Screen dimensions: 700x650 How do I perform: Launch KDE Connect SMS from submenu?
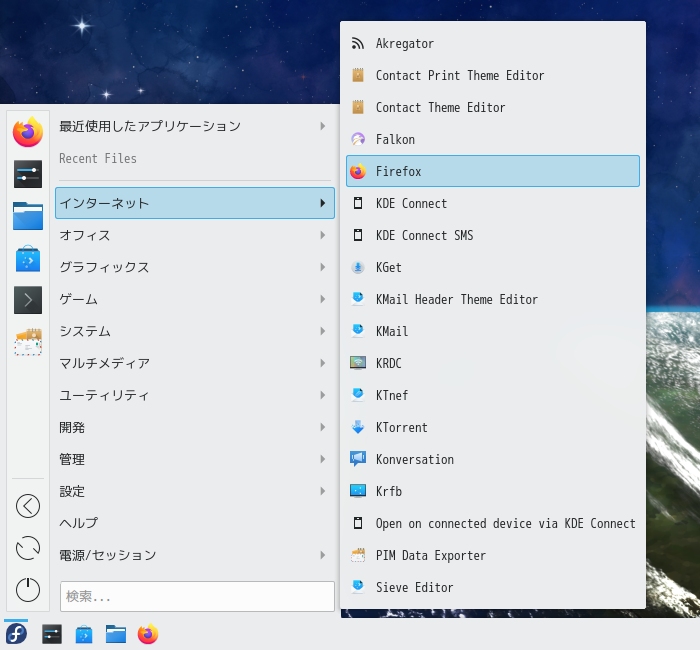pos(493,235)
